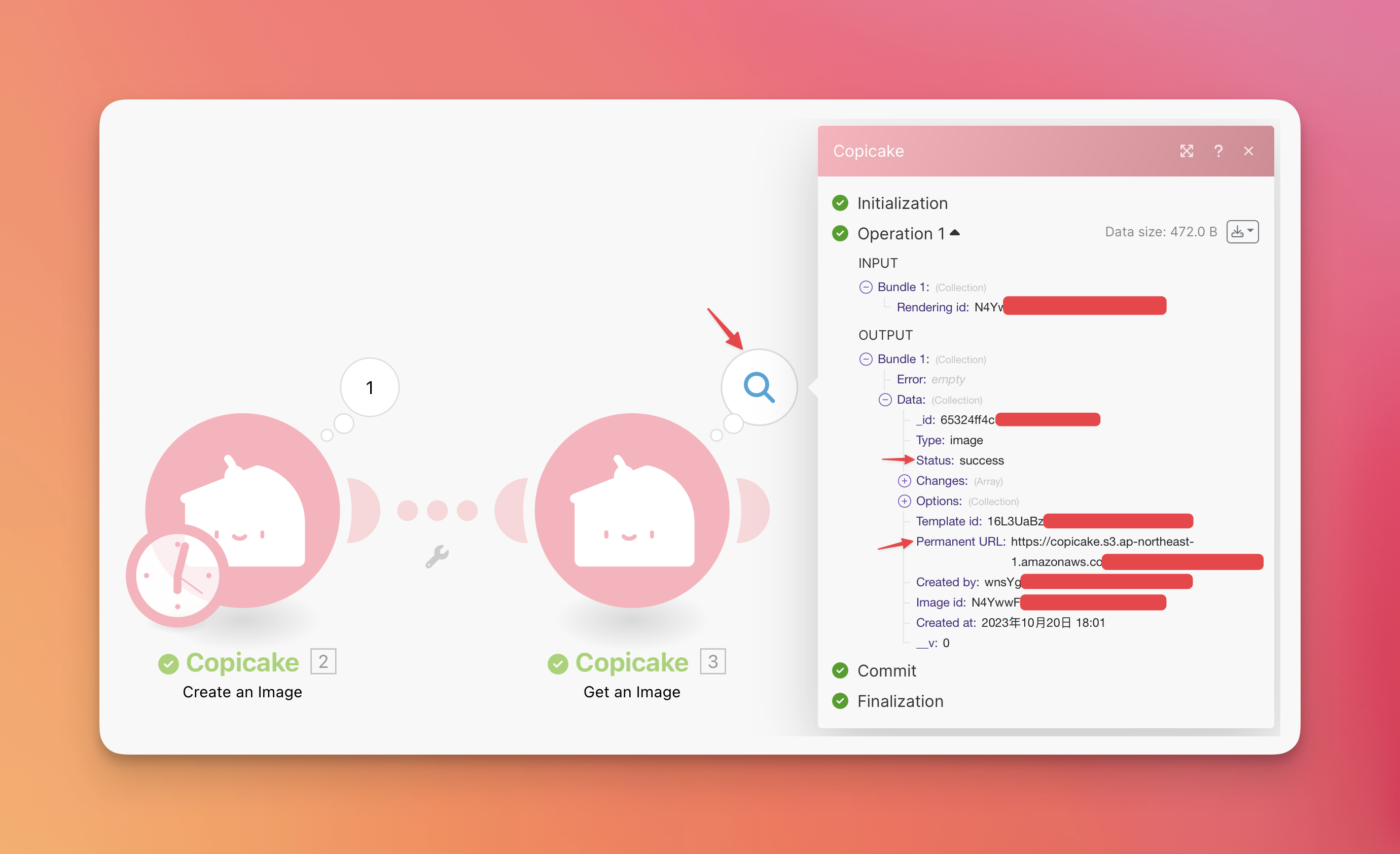Click the Operation 1 green check icon
This screenshot has height=854, width=1400.
(840, 233)
